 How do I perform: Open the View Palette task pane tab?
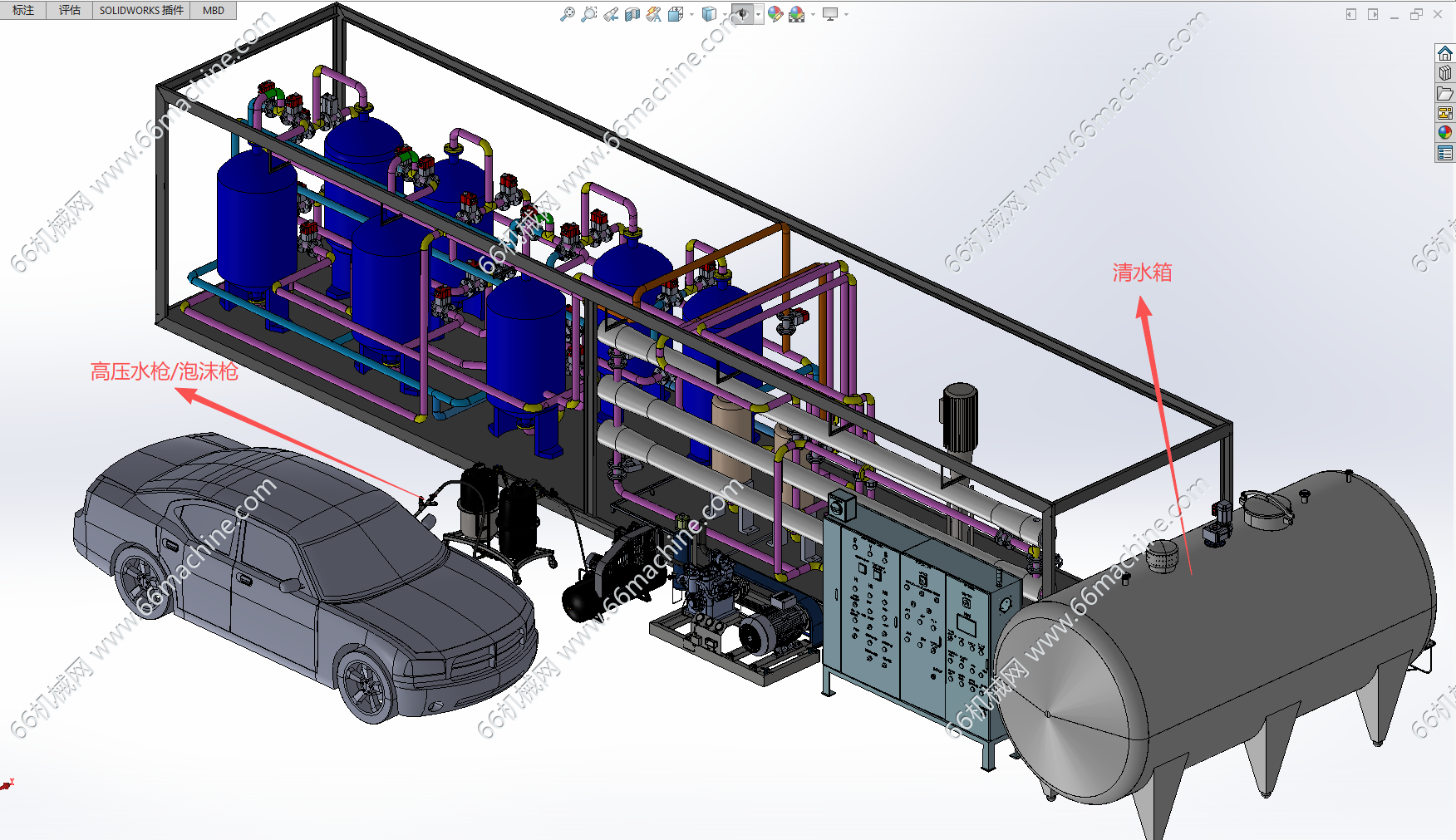click(x=1445, y=113)
